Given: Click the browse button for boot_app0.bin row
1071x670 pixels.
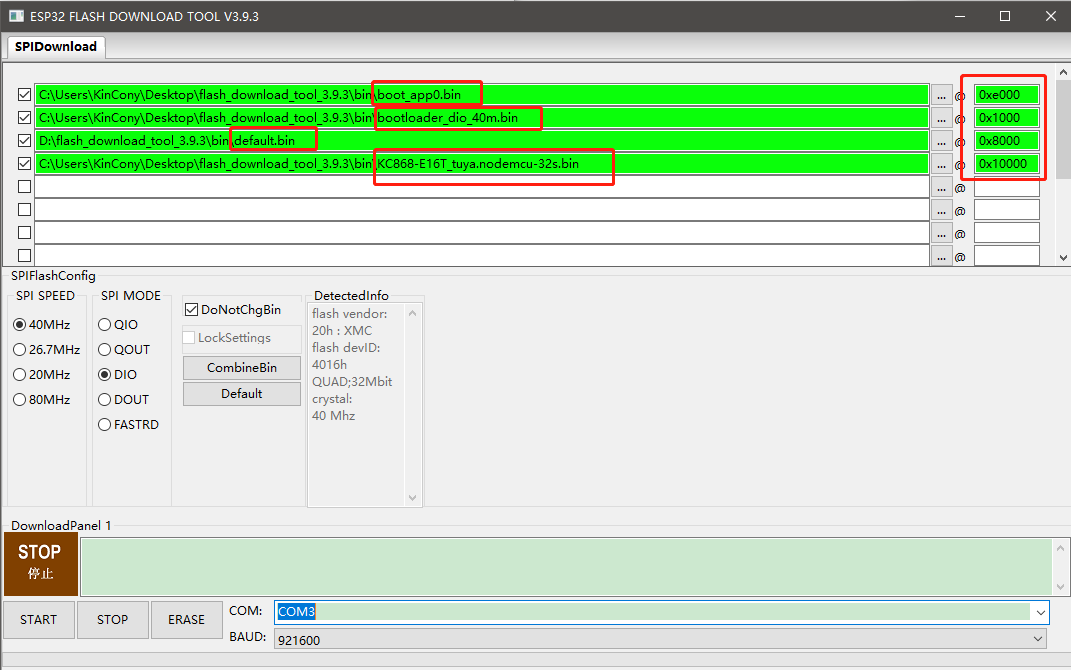Looking at the screenshot, I should coord(941,95).
